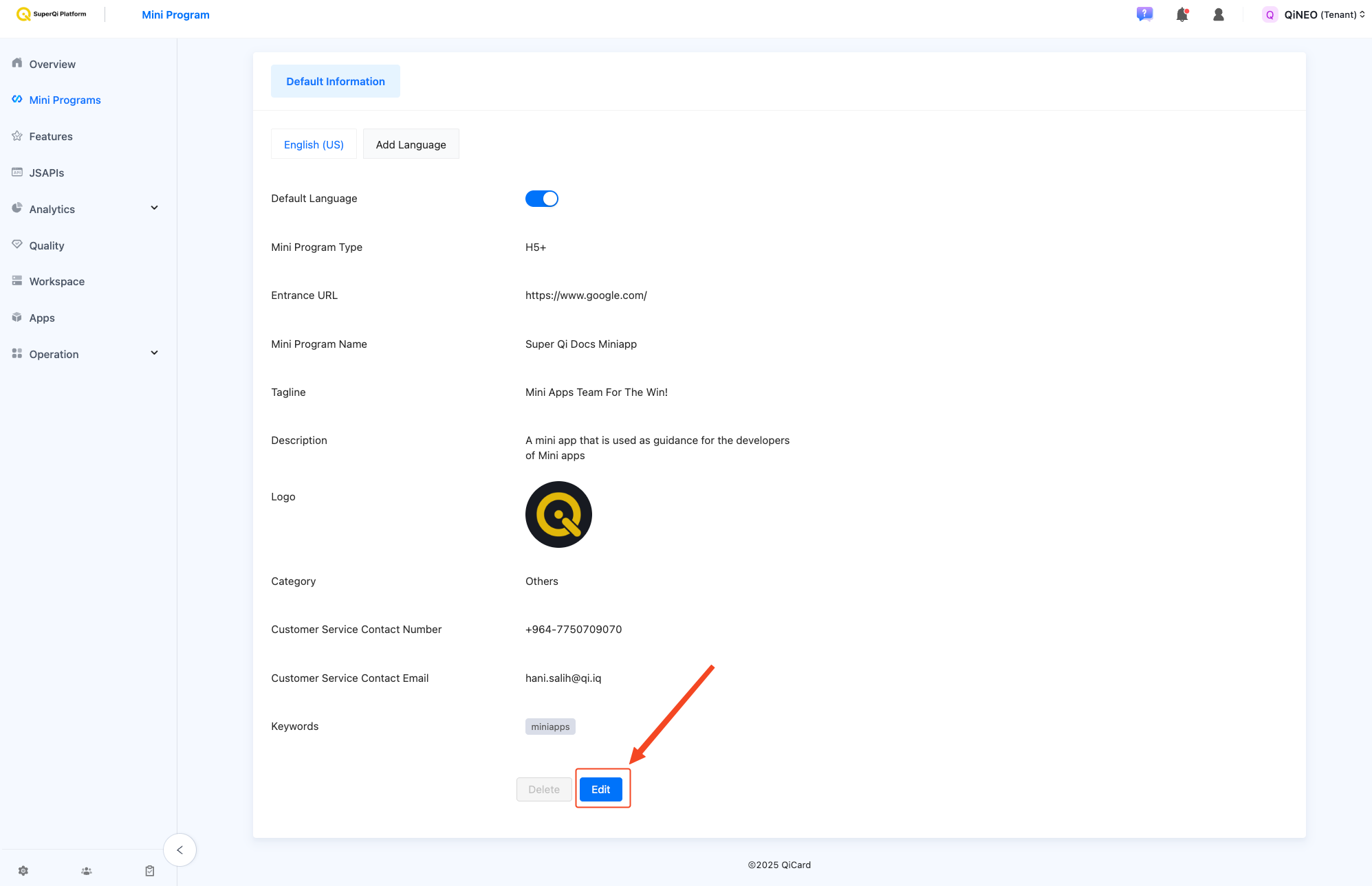Click the contact number +964-7750709070

574,629
